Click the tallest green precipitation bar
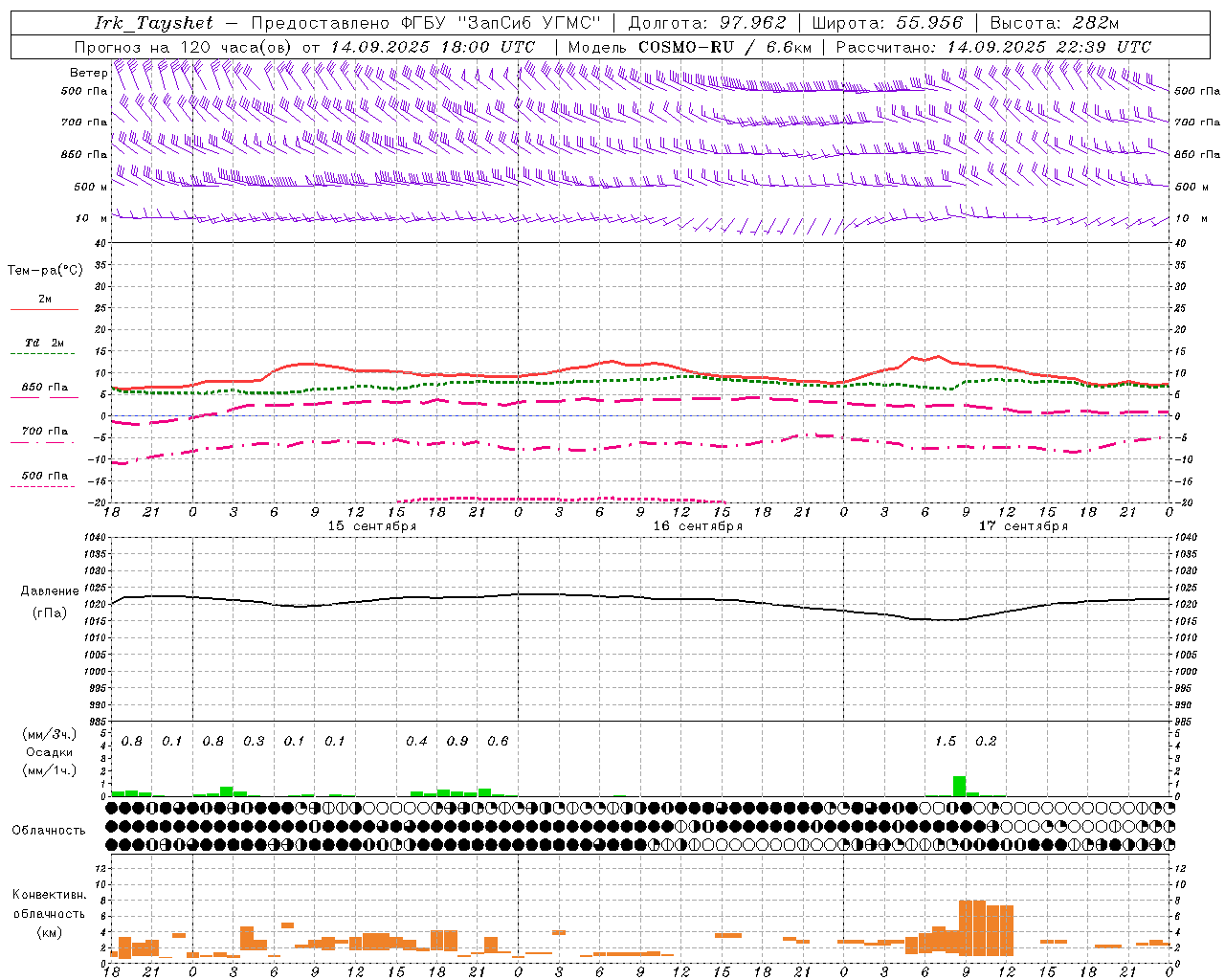 tap(959, 786)
